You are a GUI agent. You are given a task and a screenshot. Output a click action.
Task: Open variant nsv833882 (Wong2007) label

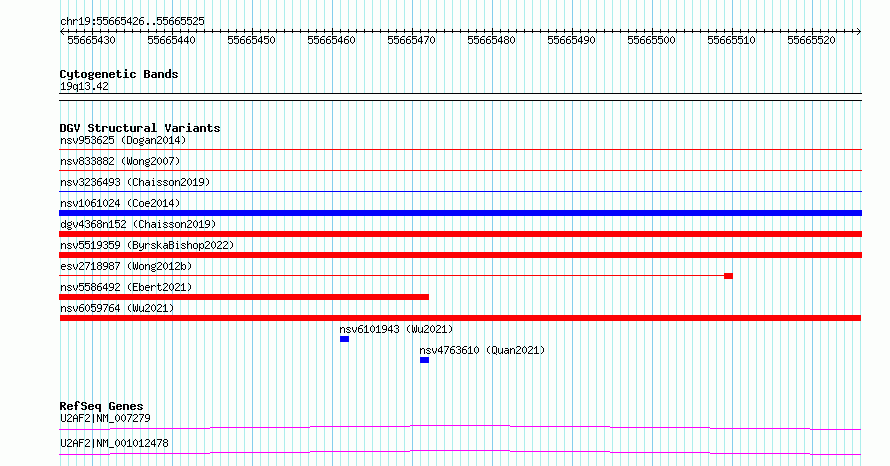(x=120, y=161)
